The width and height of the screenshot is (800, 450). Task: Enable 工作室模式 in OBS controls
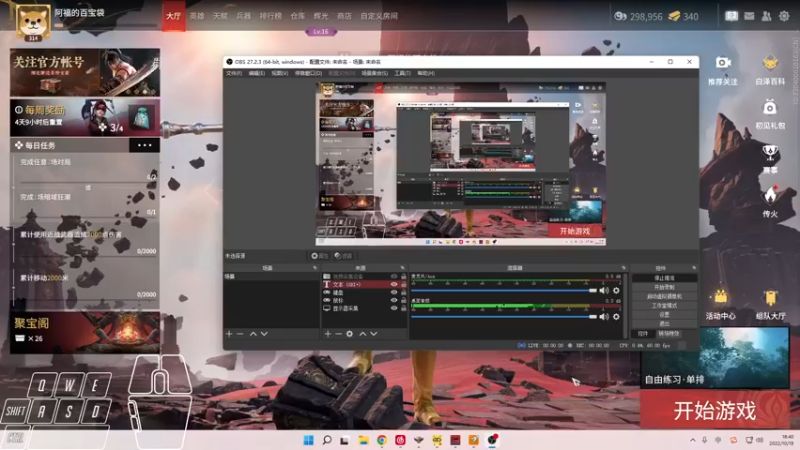664,306
